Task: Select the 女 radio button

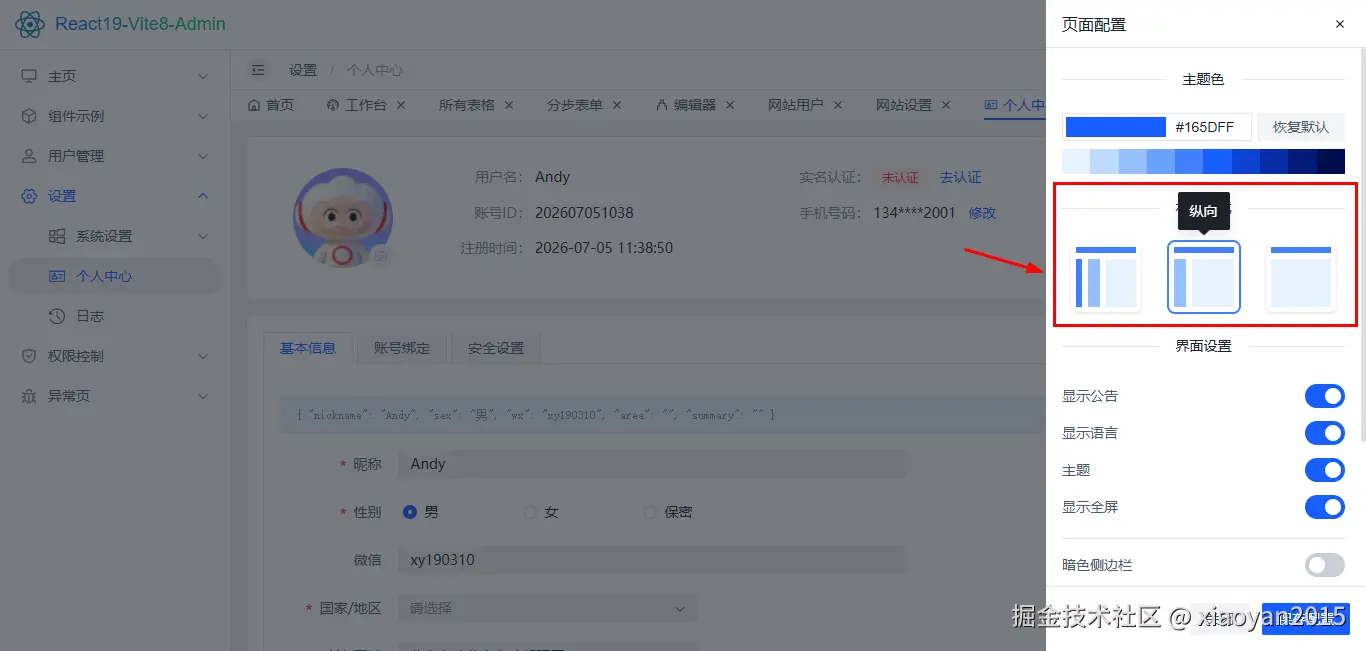Action: [530, 512]
